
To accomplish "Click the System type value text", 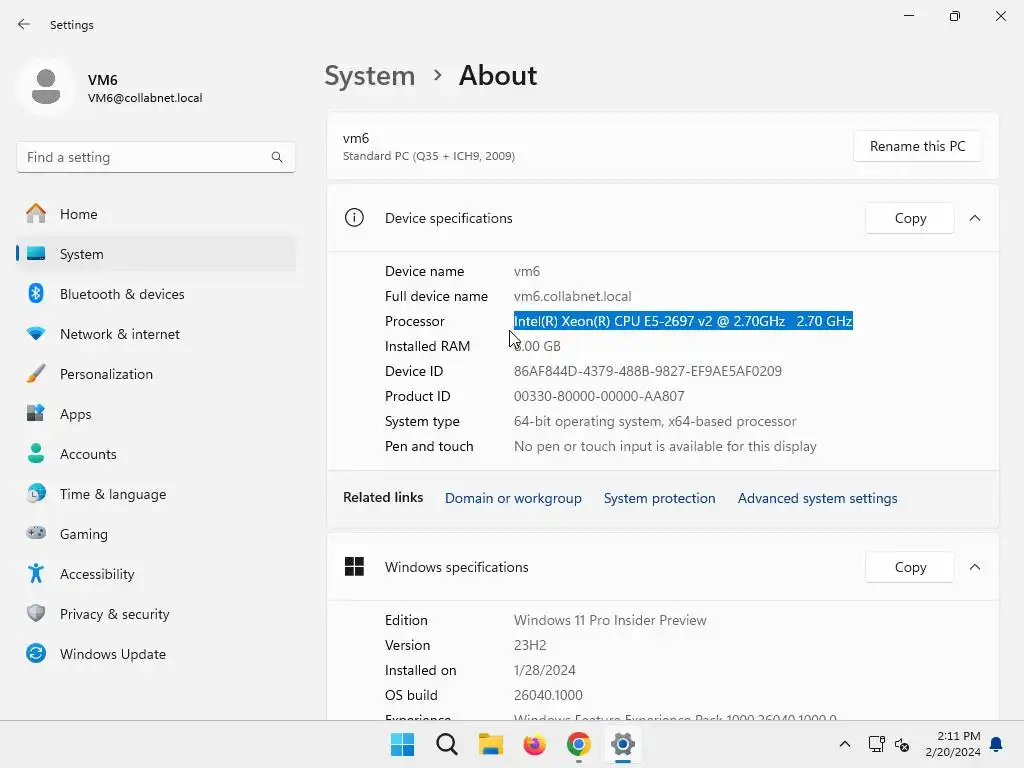I will 655,421.
